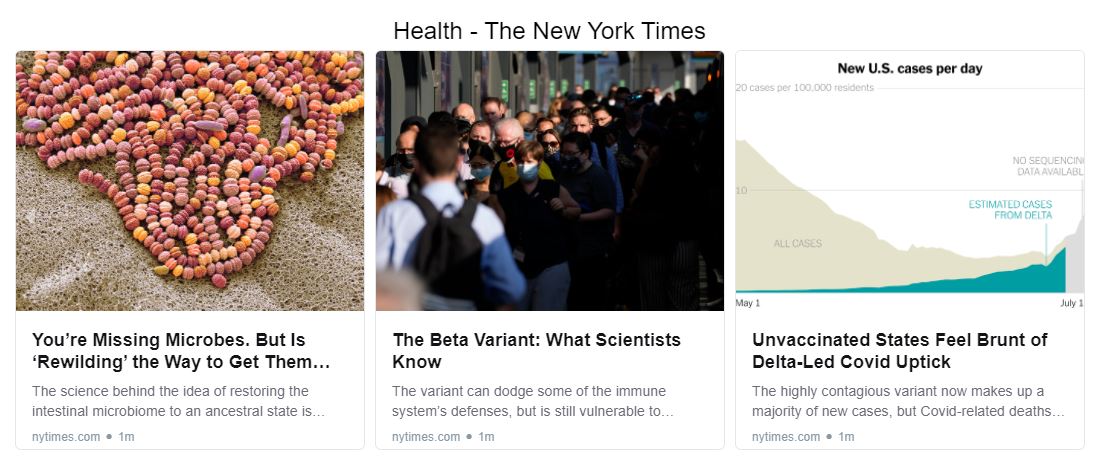The image size is (1097, 465).
Task: Click the 1m timestamp on Beta Variant card
Action: (x=487, y=437)
